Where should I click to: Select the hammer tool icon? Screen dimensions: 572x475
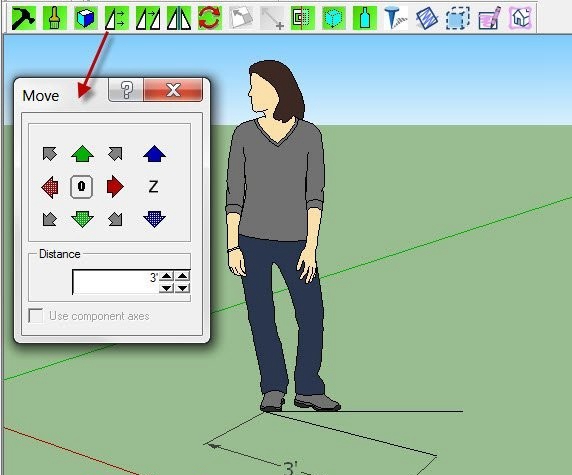(23, 18)
